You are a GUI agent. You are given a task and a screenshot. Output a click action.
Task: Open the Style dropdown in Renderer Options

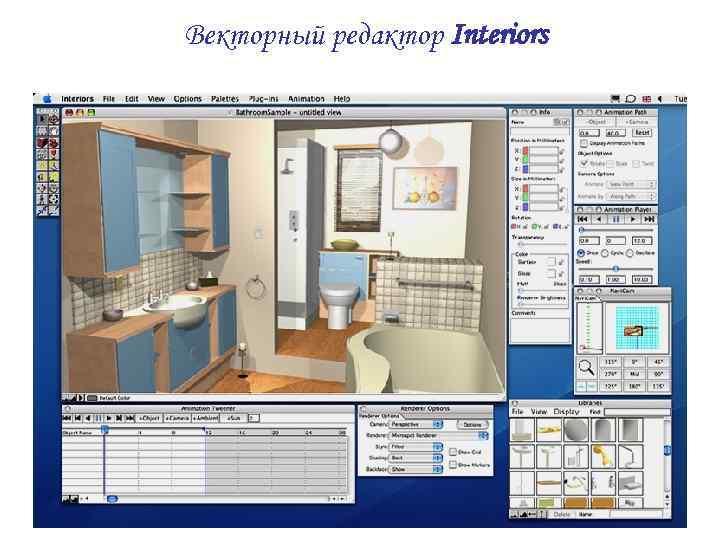tap(416, 446)
